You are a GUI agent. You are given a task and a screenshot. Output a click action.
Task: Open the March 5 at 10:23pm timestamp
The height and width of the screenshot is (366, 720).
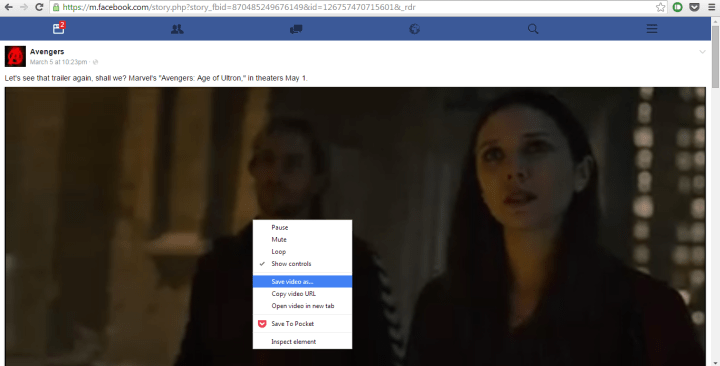(x=58, y=62)
